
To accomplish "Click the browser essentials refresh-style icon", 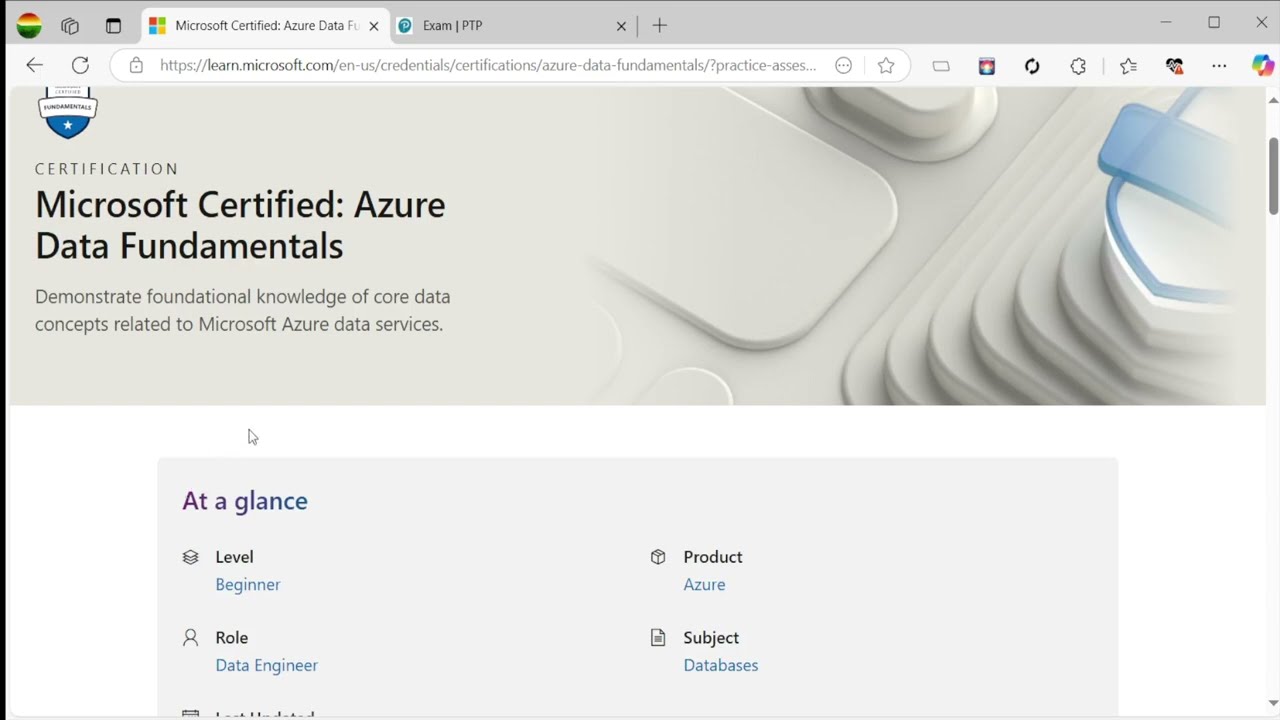I will click(x=1032, y=66).
